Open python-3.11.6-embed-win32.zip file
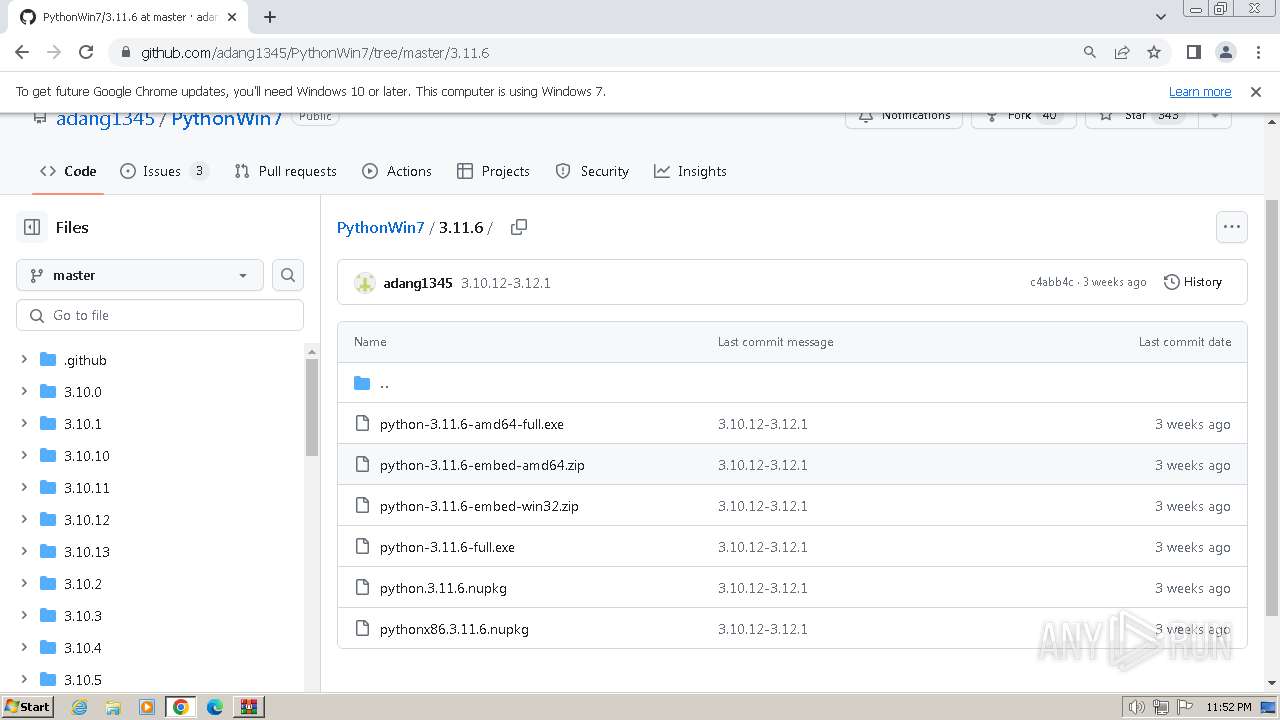 click(479, 506)
